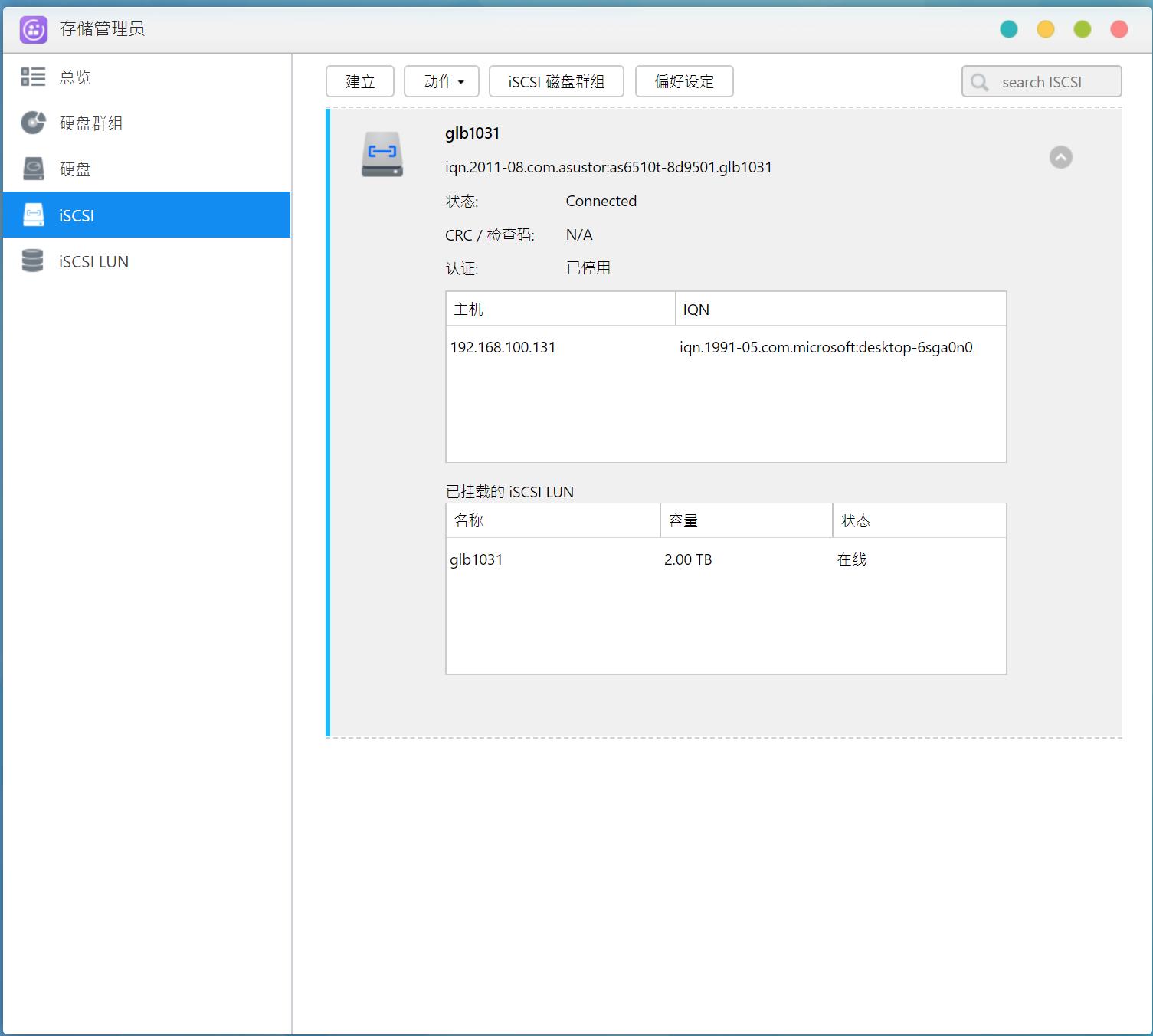Click the 硬盘 hard drive icon
Screen dimensions: 1153x1036
point(33,169)
